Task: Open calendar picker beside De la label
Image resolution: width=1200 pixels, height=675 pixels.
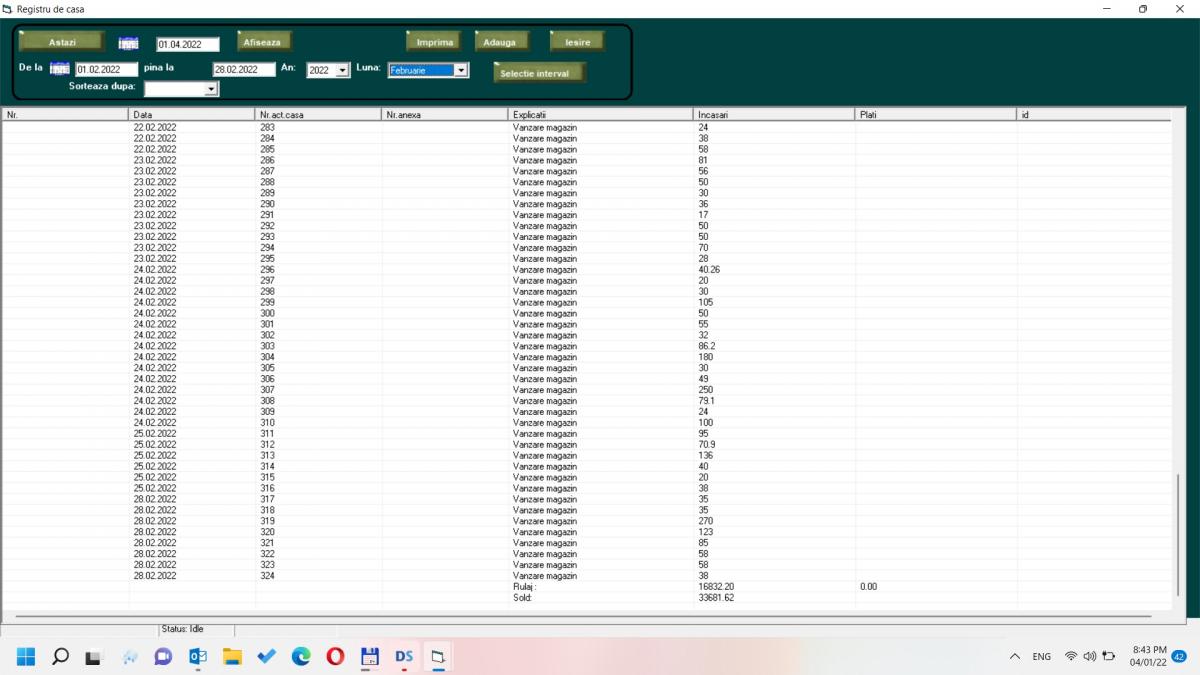Action: coord(60,69)
